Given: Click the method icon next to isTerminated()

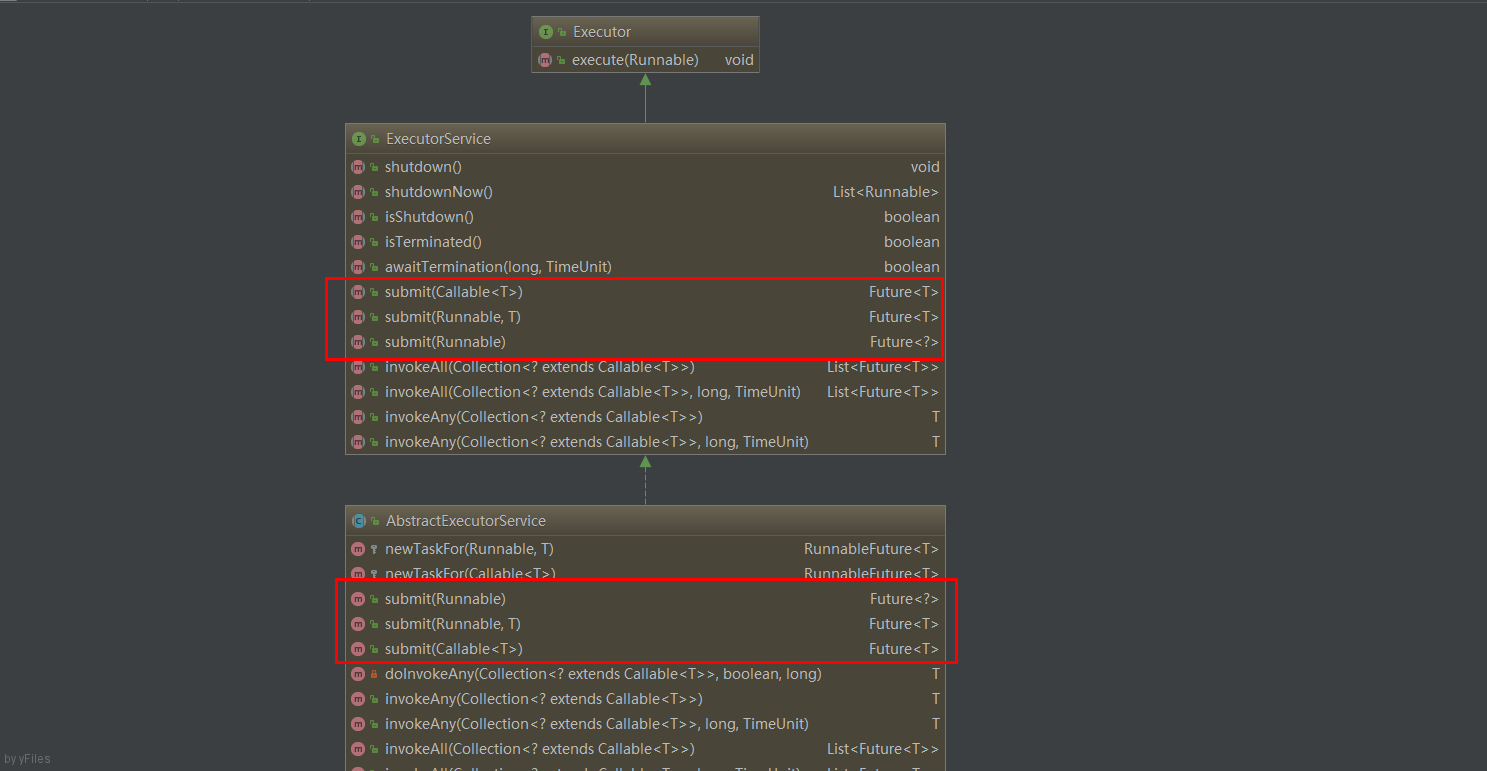Looking at the screenshot, I should coord(358,242).
